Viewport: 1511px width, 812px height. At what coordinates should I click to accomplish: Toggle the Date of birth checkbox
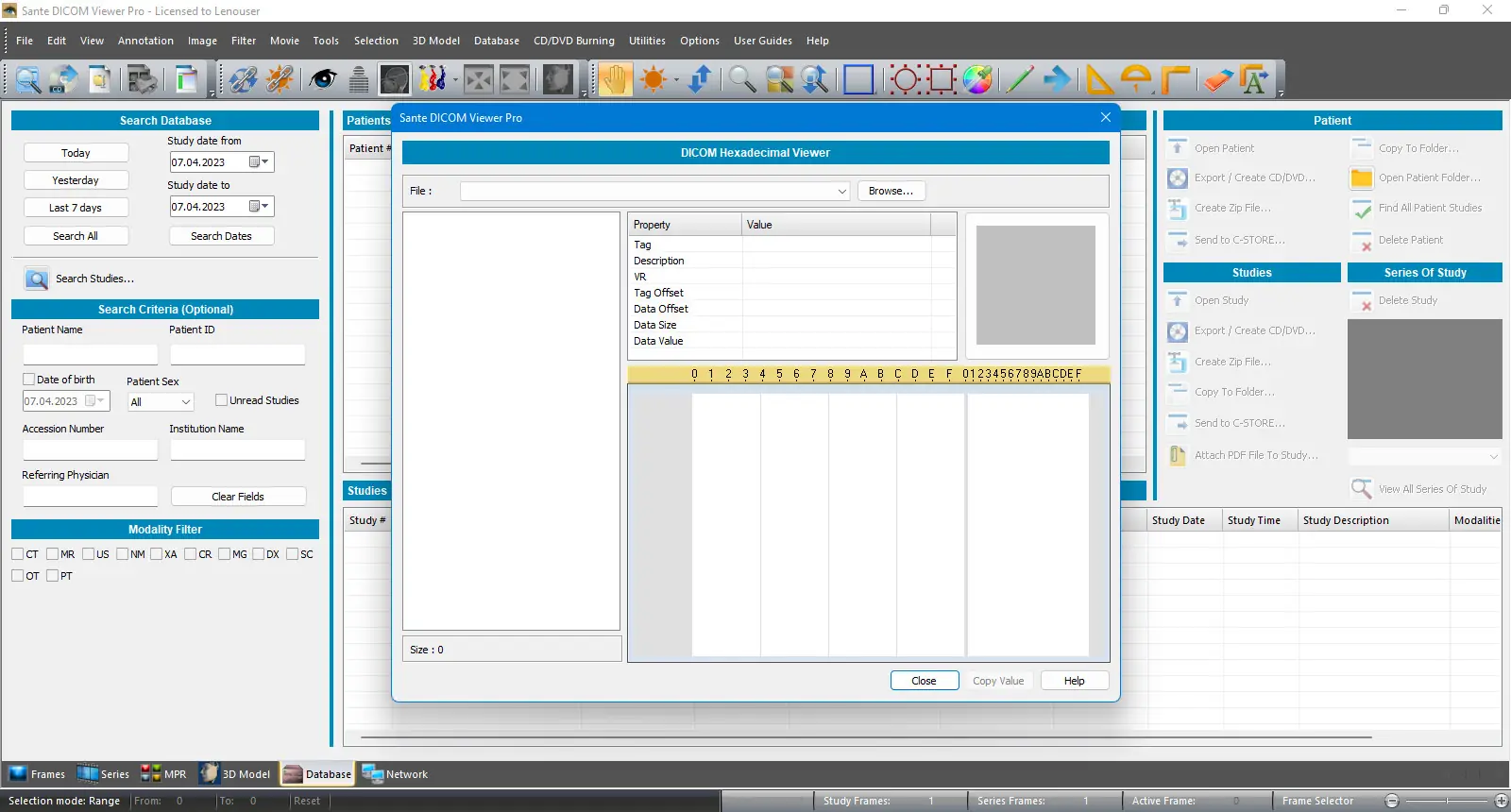[28, 380]
